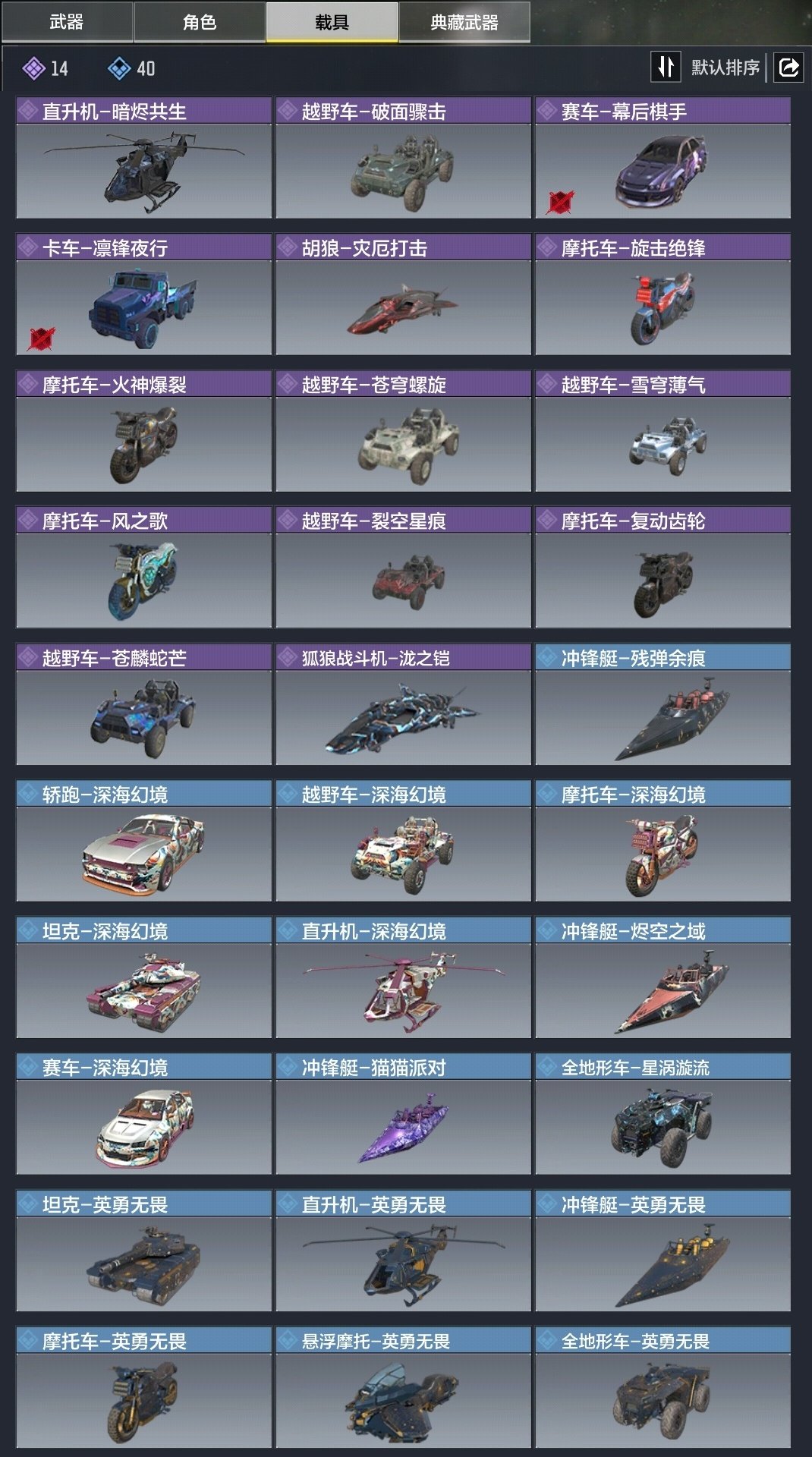
Task: Select the 坦克-英勇无畏 tank skin
Action: 143,1263
